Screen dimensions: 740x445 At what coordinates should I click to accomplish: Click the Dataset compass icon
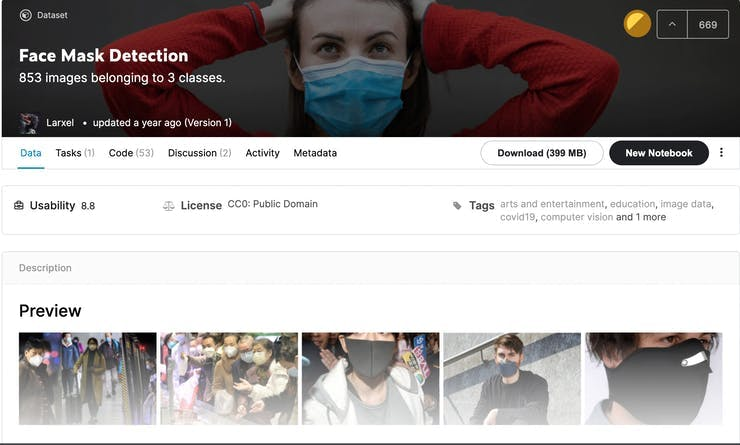(x=25, y=15)
